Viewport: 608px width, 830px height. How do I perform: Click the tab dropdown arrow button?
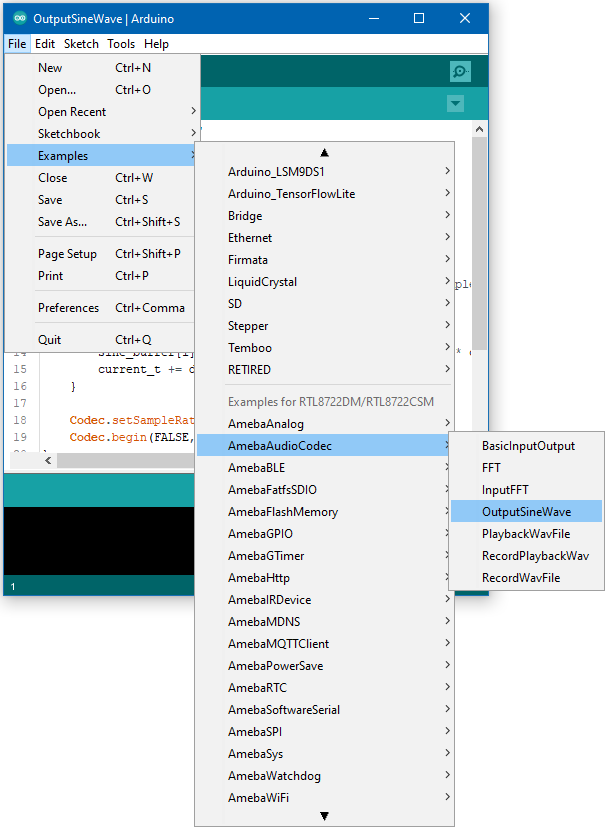coord(456,104)
